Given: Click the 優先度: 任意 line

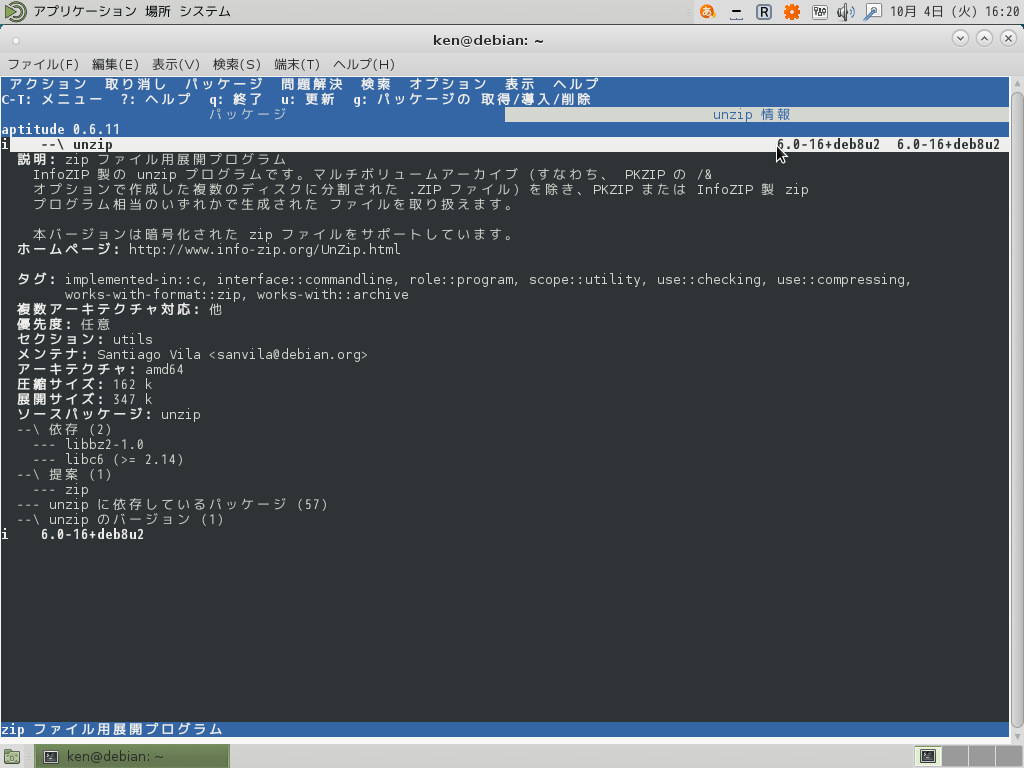Looking at the screenshot, I should tap(63, 324).
